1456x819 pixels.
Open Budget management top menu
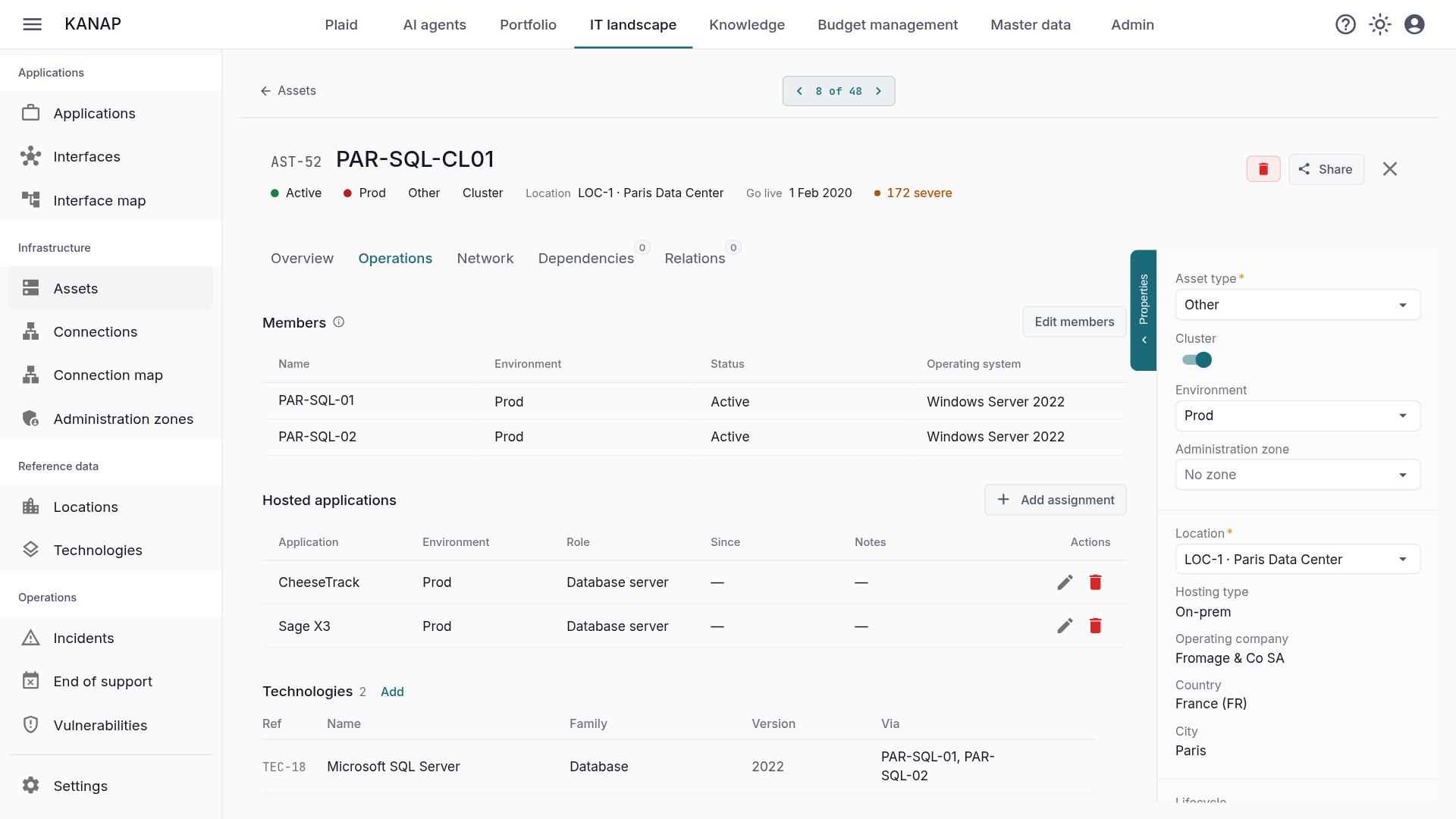pos(887,24)
